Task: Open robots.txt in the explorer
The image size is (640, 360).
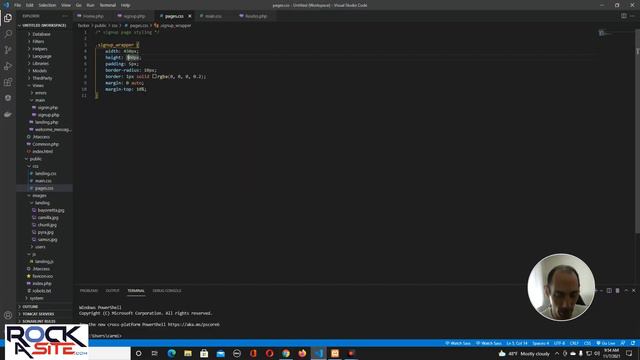Action: 42,291
